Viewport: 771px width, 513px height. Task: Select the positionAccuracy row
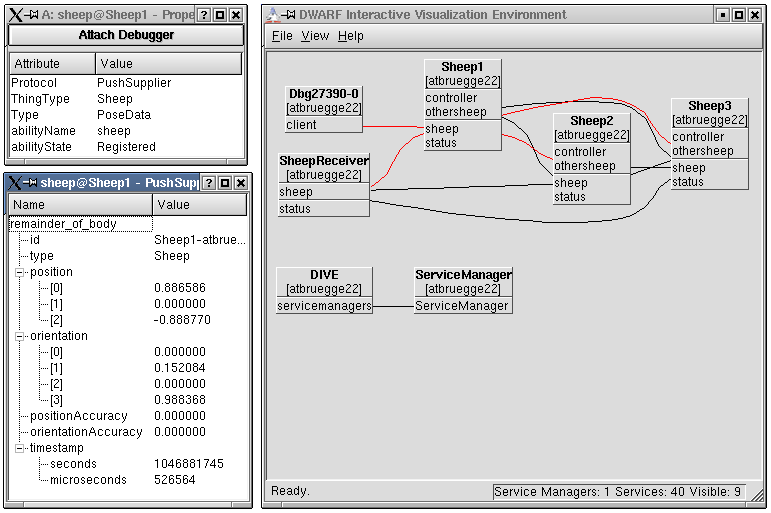tap(128, 416)
